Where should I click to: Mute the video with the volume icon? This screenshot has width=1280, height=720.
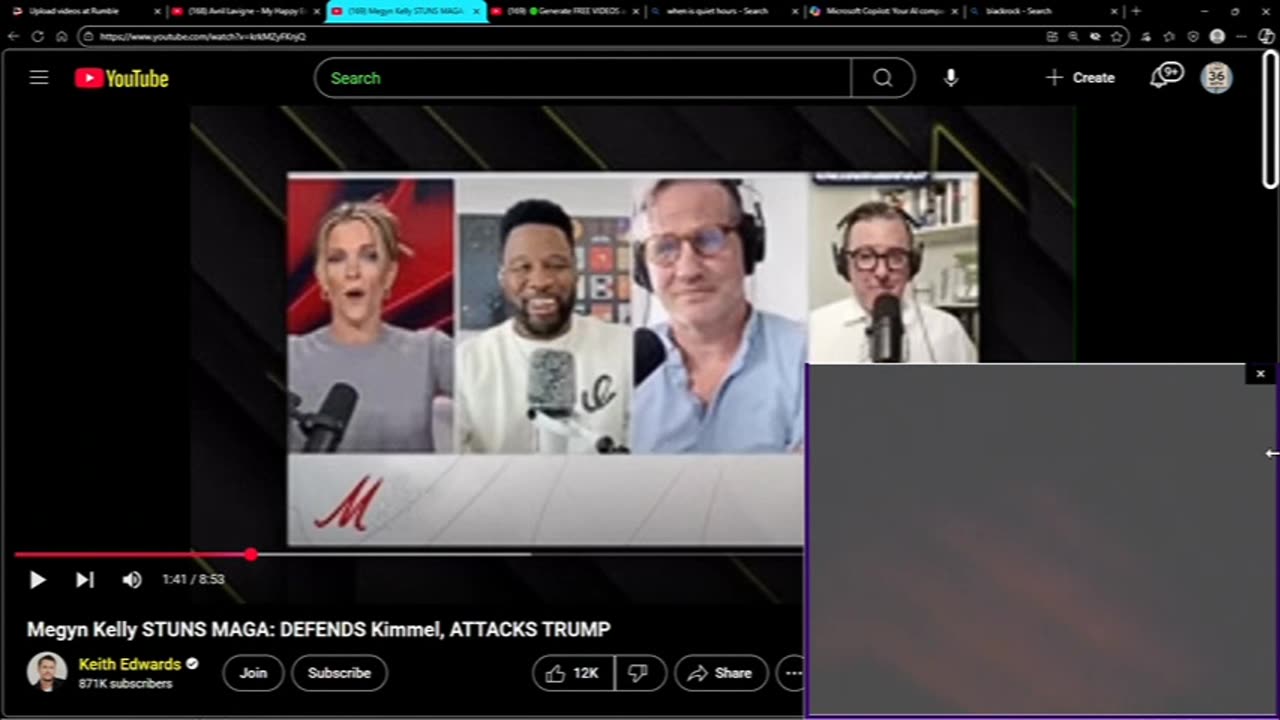coord(132,580)
